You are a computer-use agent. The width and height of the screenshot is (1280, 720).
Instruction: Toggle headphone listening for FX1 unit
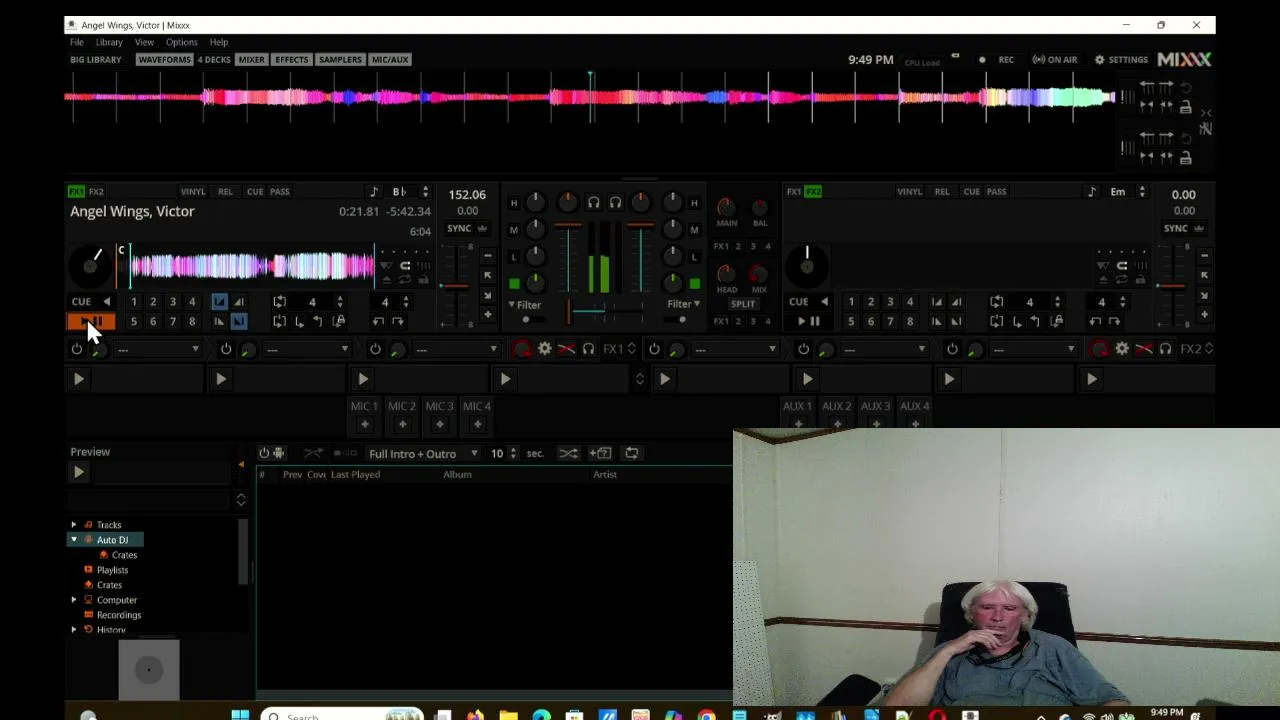tap(588, 349)
